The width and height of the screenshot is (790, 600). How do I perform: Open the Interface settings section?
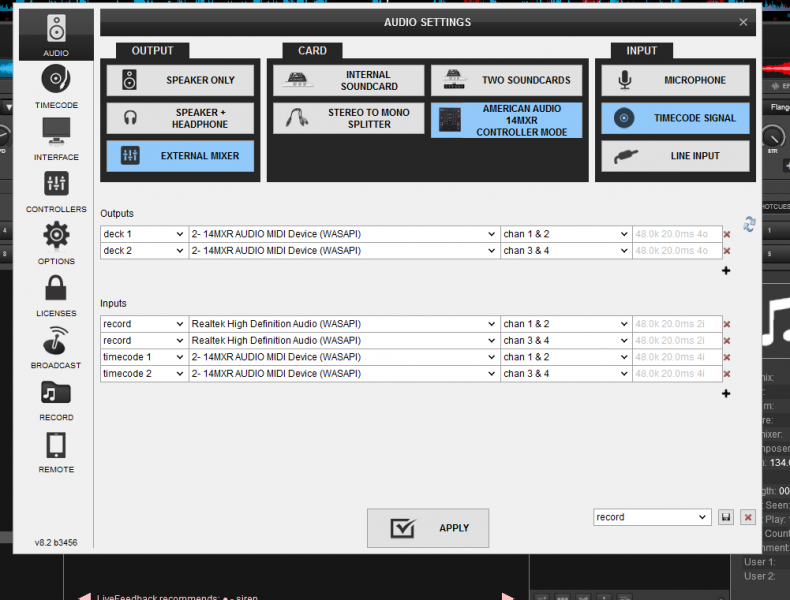tap(56, 139)
